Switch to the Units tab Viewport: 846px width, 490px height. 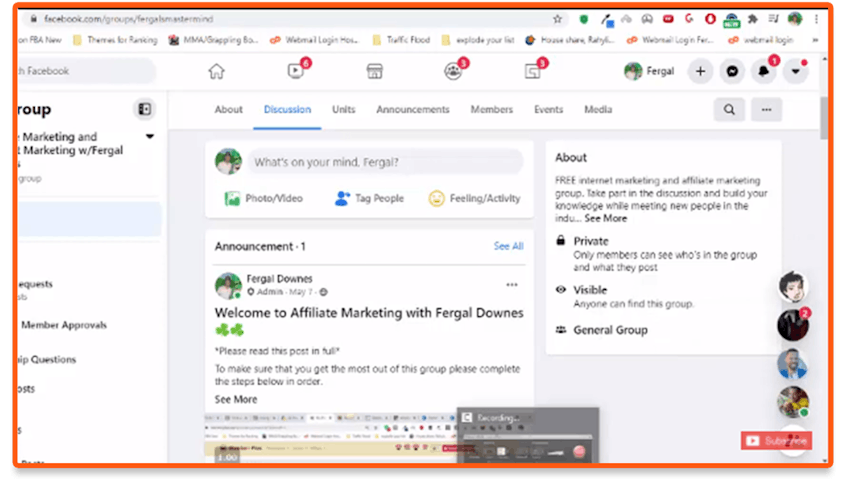(x=344, y=110)
